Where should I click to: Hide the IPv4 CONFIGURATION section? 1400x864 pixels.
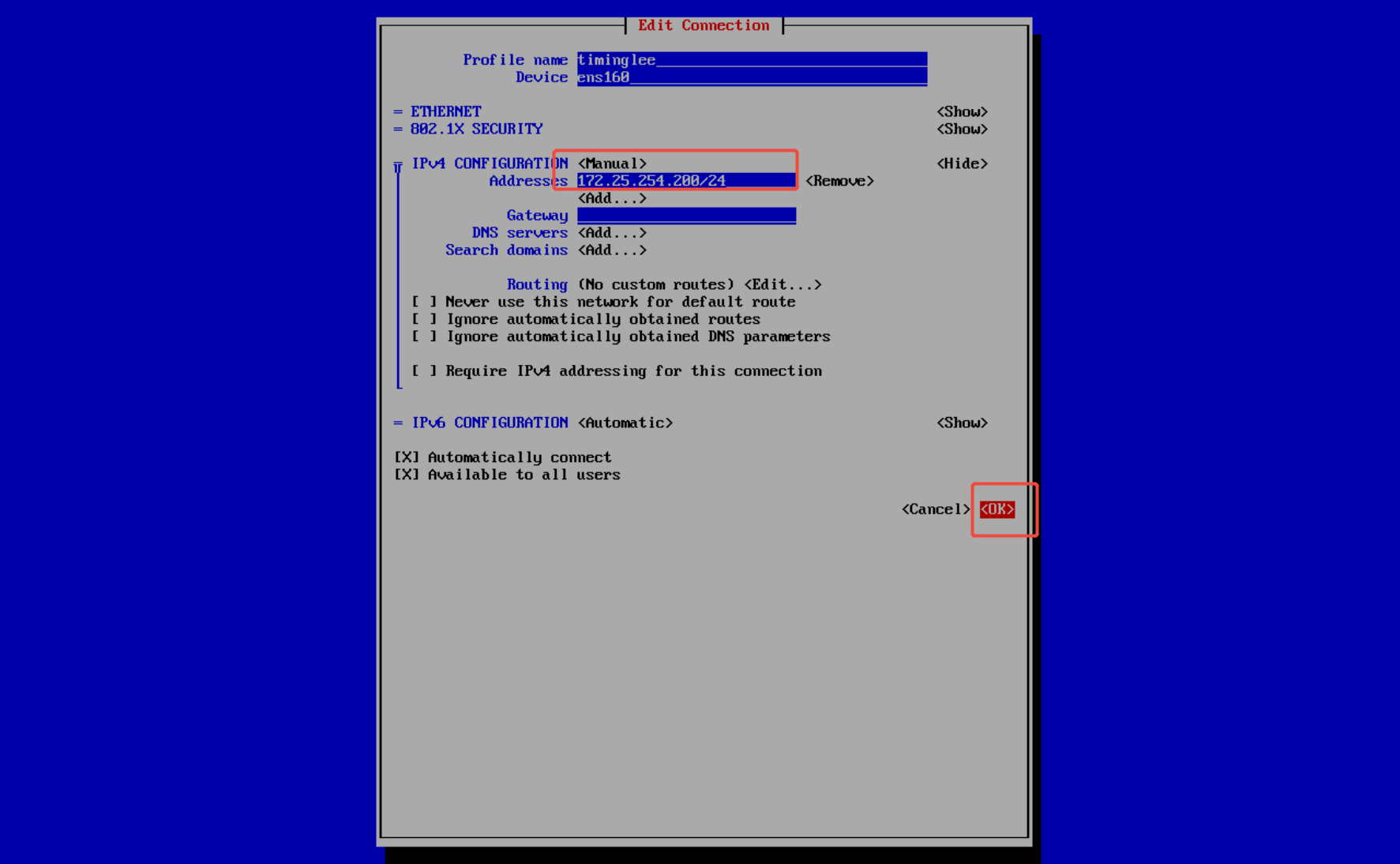(962, 163)
